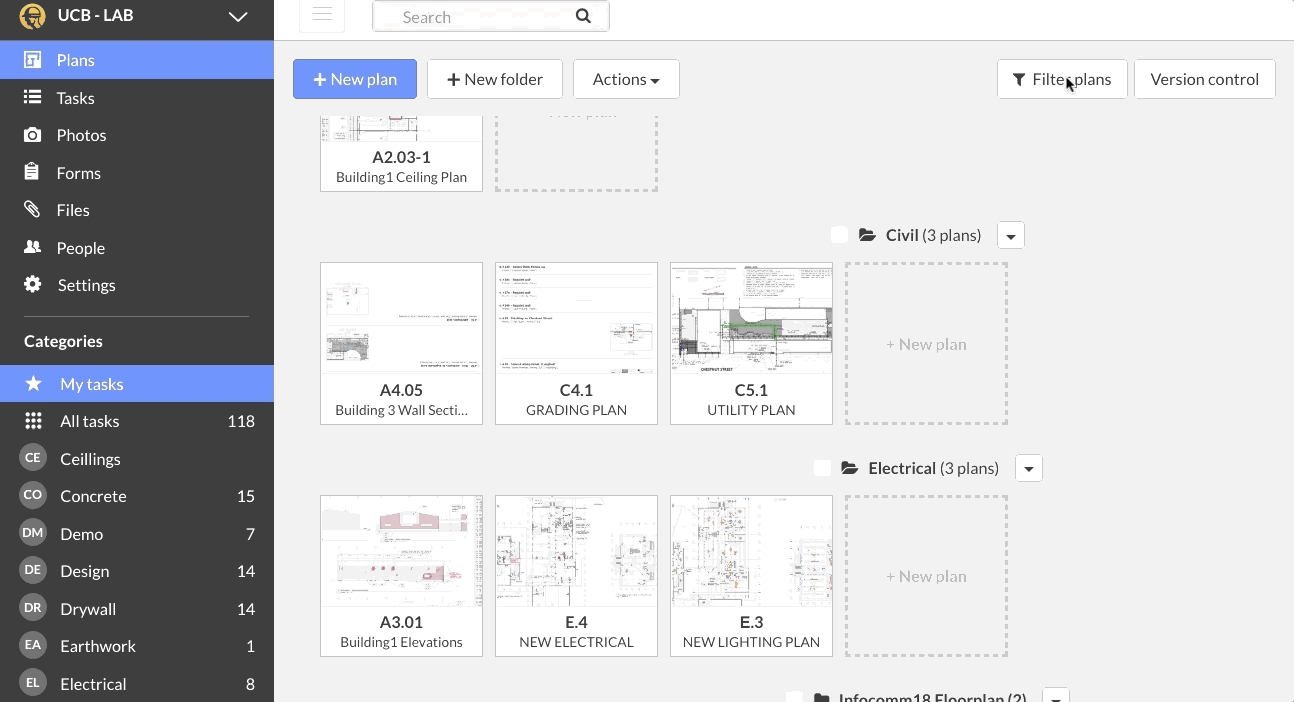Select the Forms clipboard icon
This screenshot has height=702, width=1294.
[33, 172]
